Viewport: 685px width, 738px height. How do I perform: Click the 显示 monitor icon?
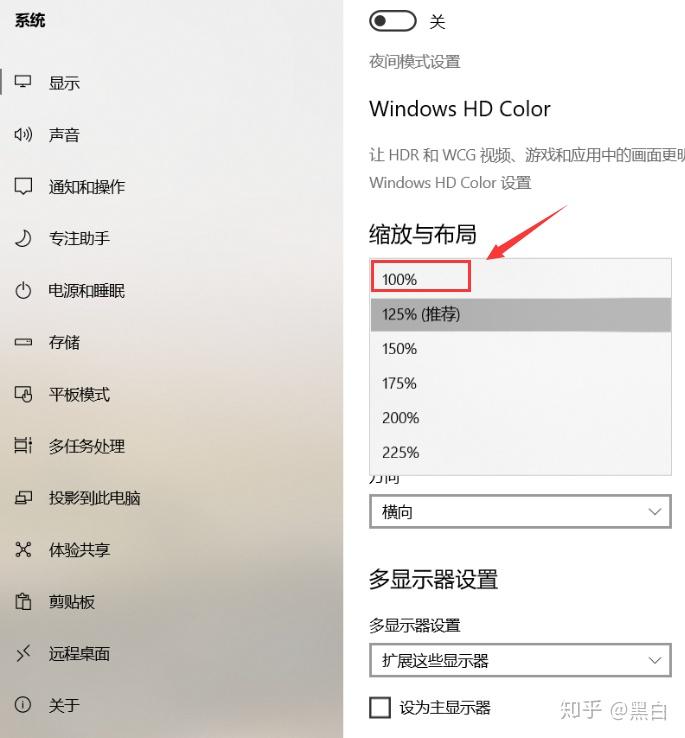coord(23,82)
